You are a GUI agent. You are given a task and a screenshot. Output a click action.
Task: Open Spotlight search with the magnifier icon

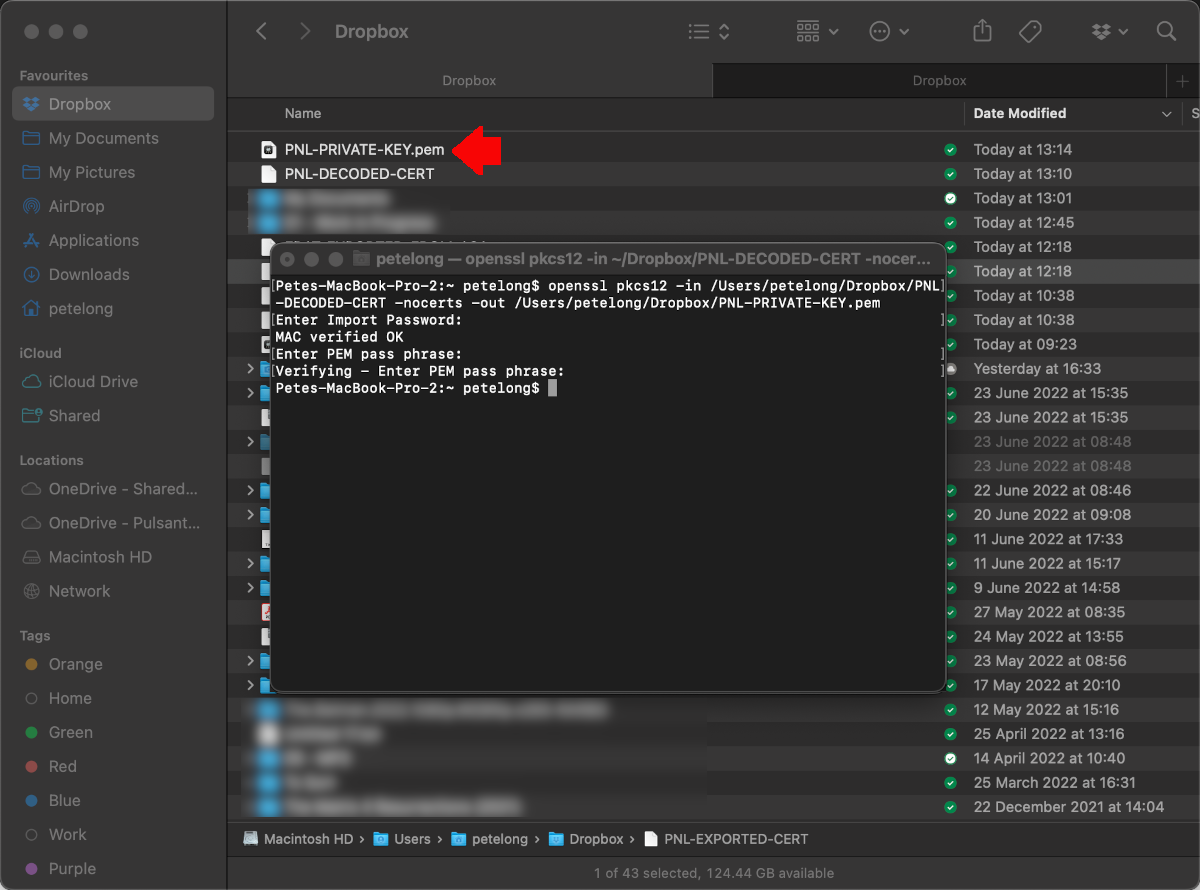coord(1166,31)
